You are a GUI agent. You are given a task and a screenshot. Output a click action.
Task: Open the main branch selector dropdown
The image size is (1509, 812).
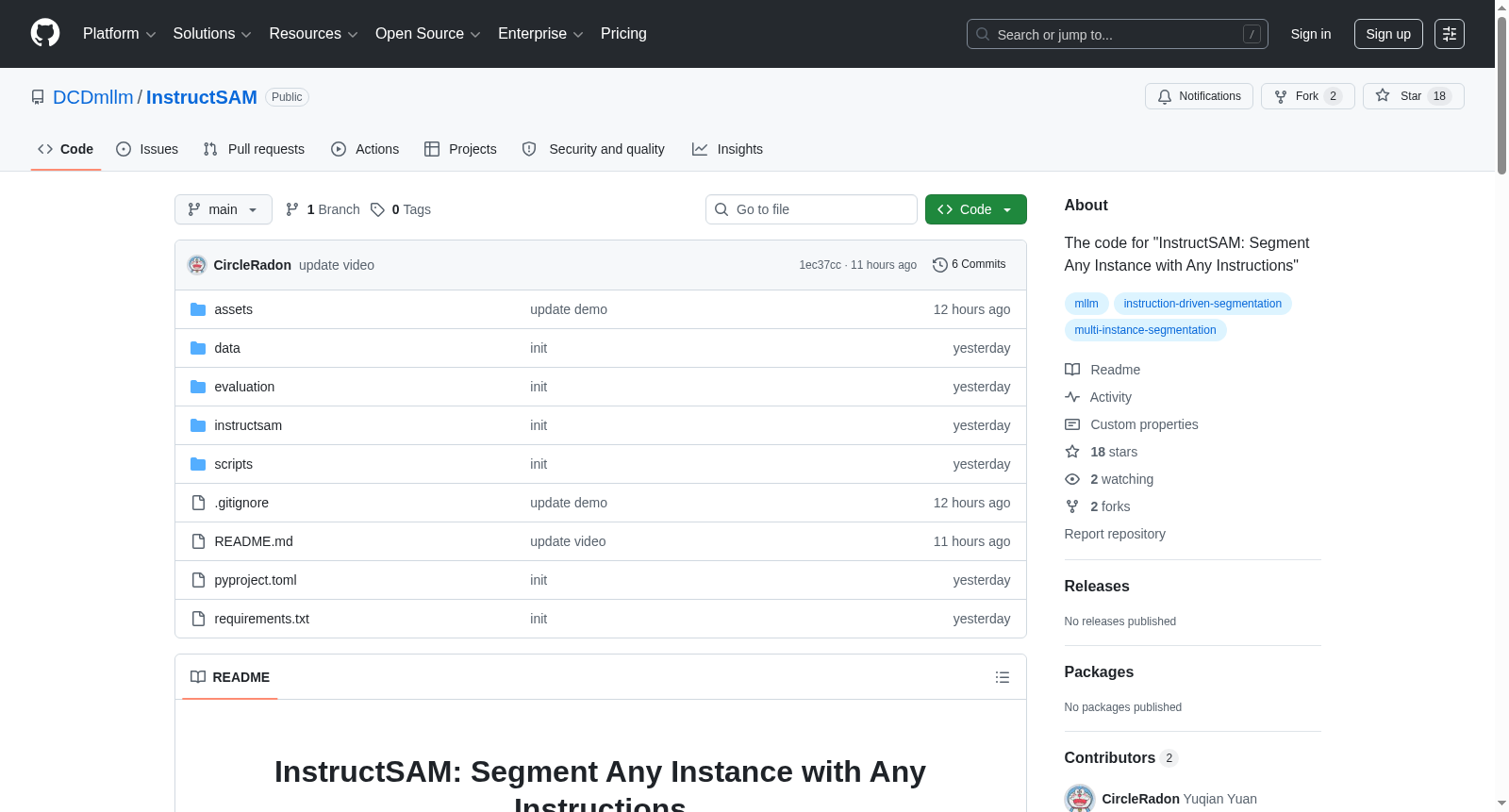click(224, 209)
